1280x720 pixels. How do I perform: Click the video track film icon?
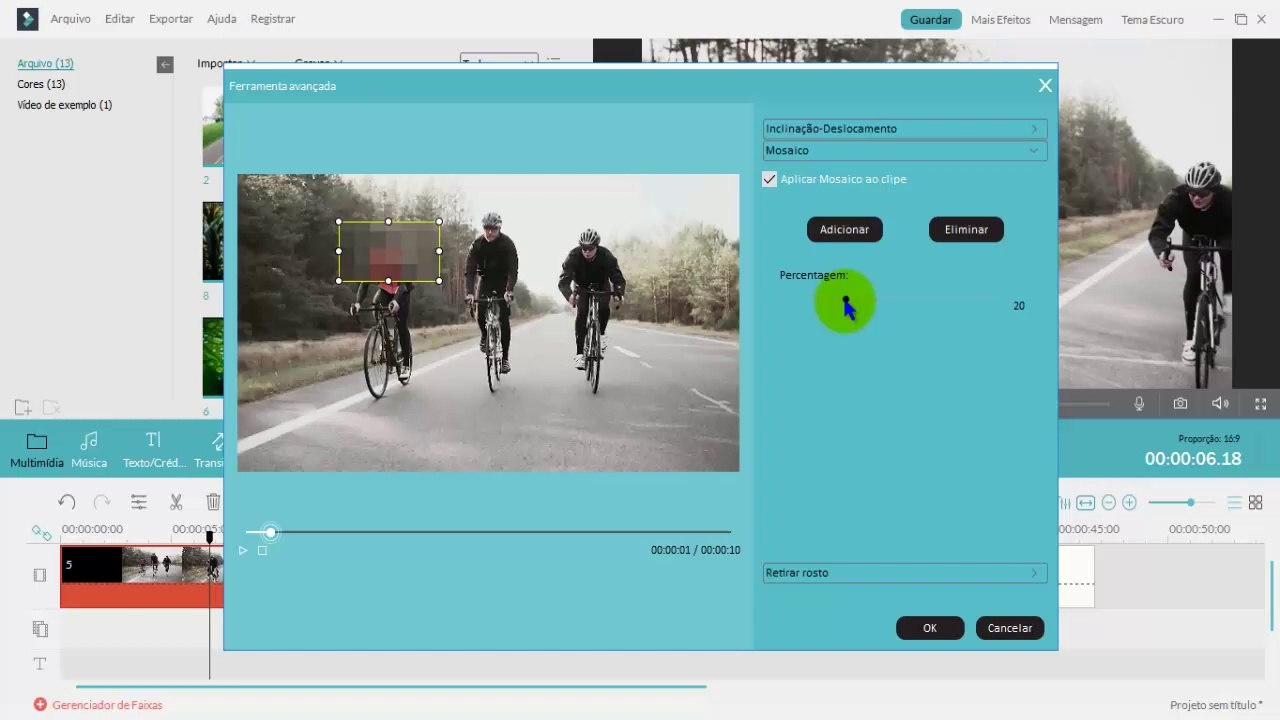click(40, 575)
